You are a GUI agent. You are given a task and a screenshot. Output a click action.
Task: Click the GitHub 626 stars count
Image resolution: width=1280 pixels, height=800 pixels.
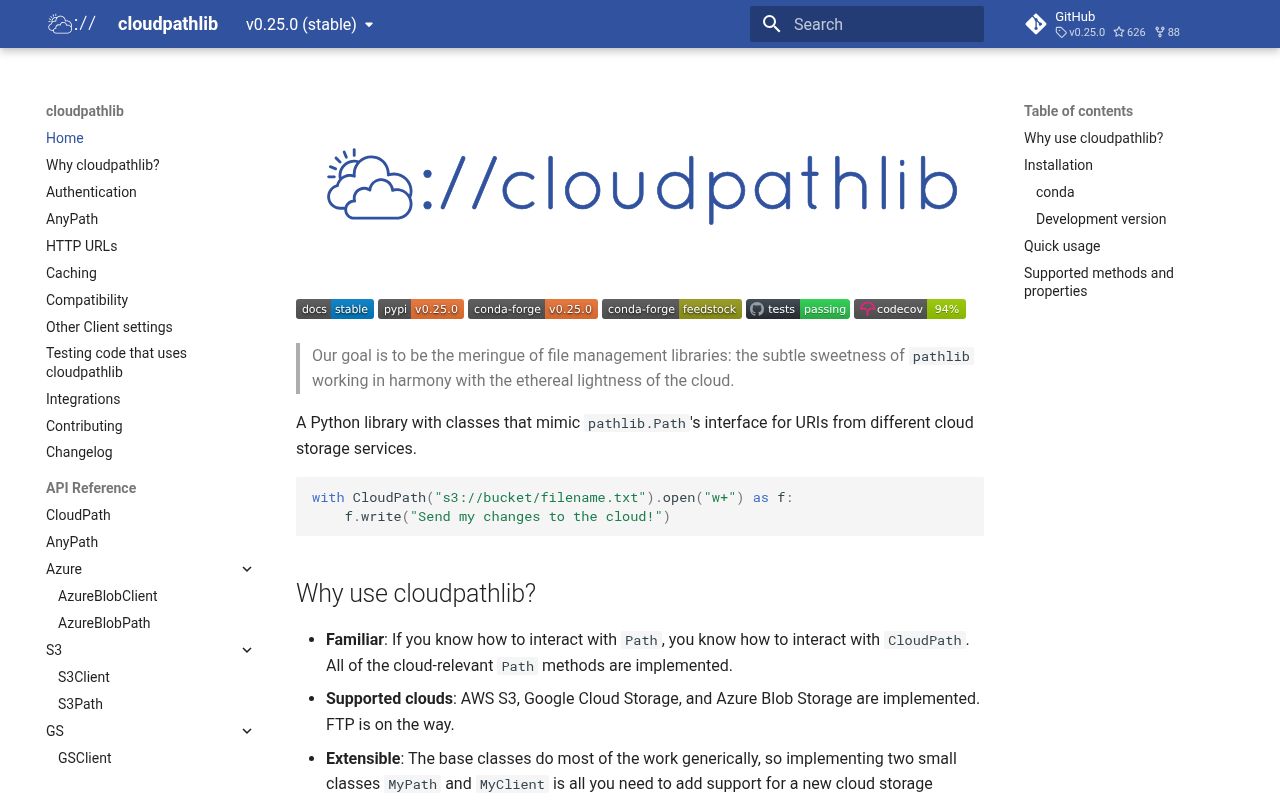coord(1129,32)
